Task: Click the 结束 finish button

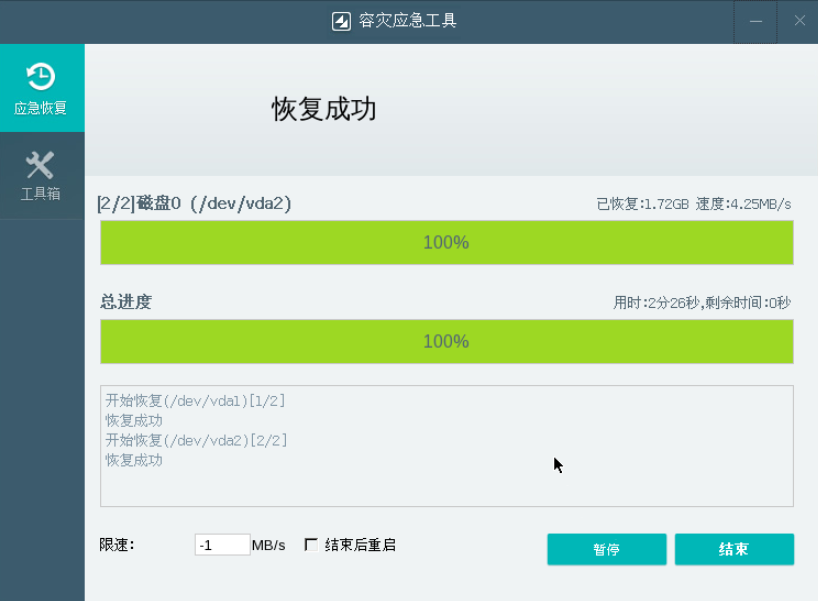Action: pyautogui.click(x=735, y=549)
